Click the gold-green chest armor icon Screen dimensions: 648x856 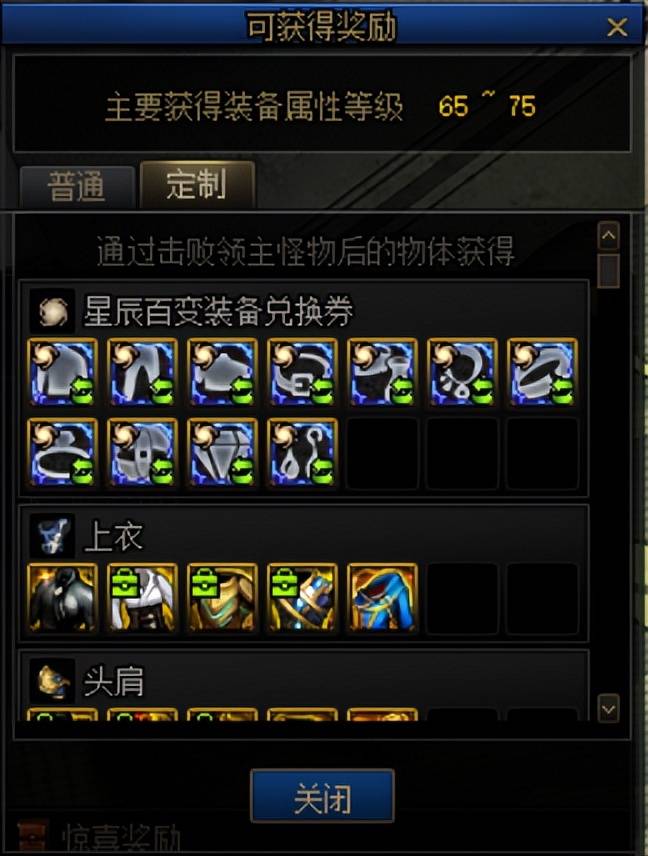[x=222, y=598]
